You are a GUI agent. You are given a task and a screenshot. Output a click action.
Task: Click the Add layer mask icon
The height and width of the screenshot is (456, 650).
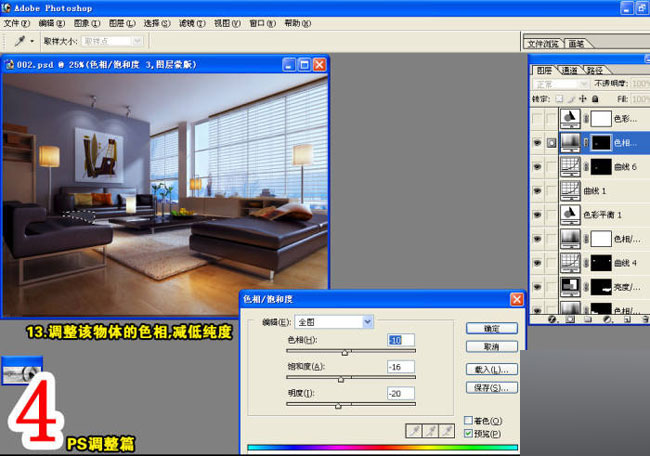pyautogui.click(x=570, y=319)
